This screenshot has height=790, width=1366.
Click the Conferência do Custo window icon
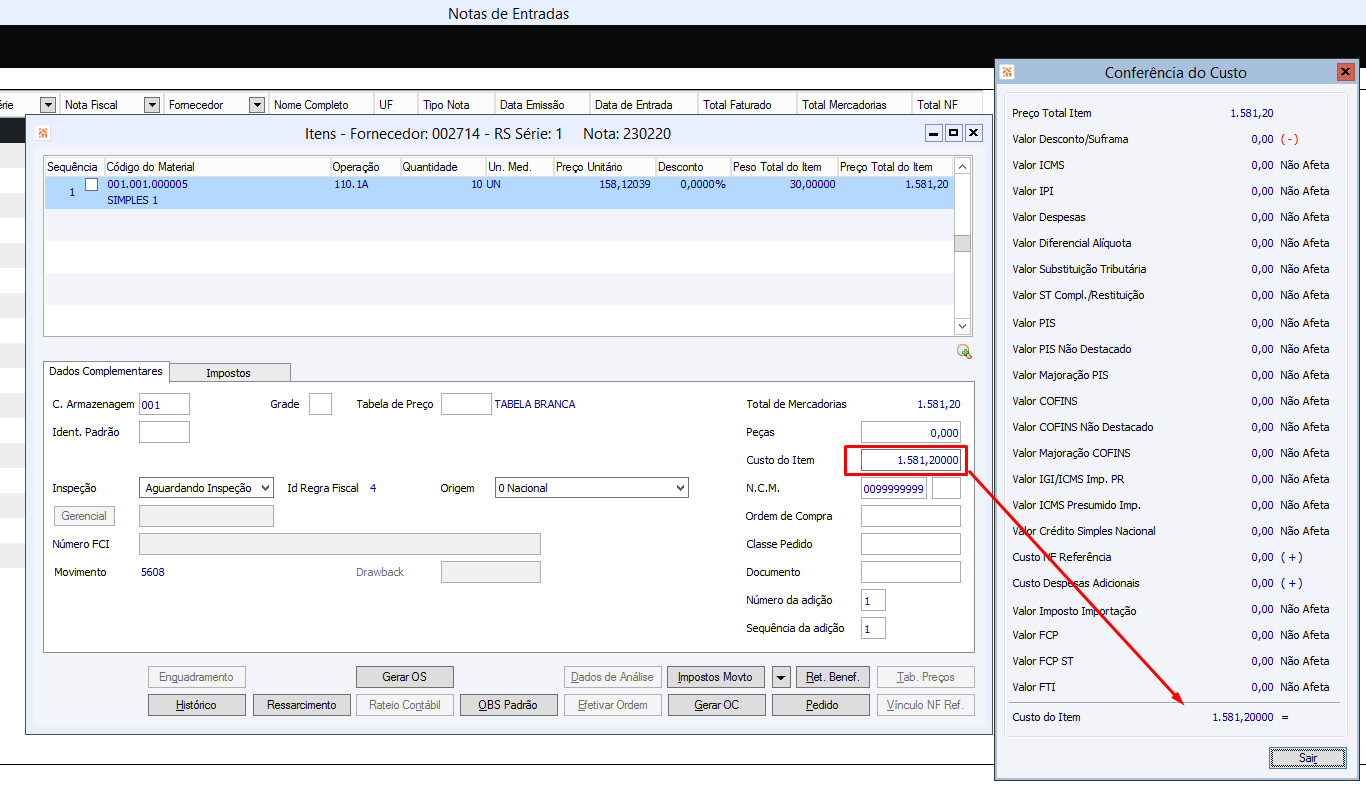tap(1007, 72)
